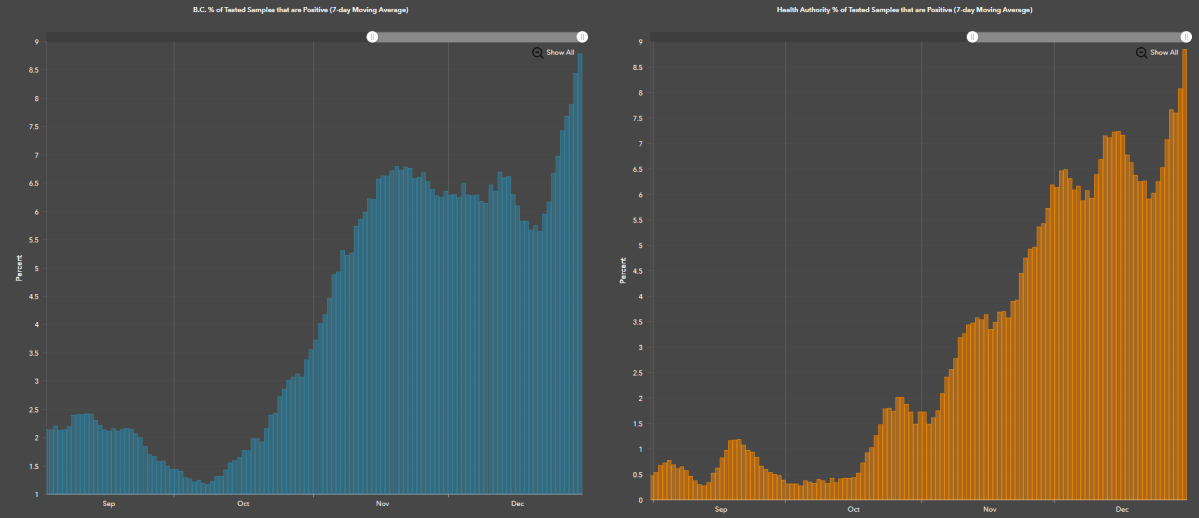1199x518 pixels.
Task: Click selected light range of B.C. scrollbar
Action: pyautogui.click(x=477, y=37)
